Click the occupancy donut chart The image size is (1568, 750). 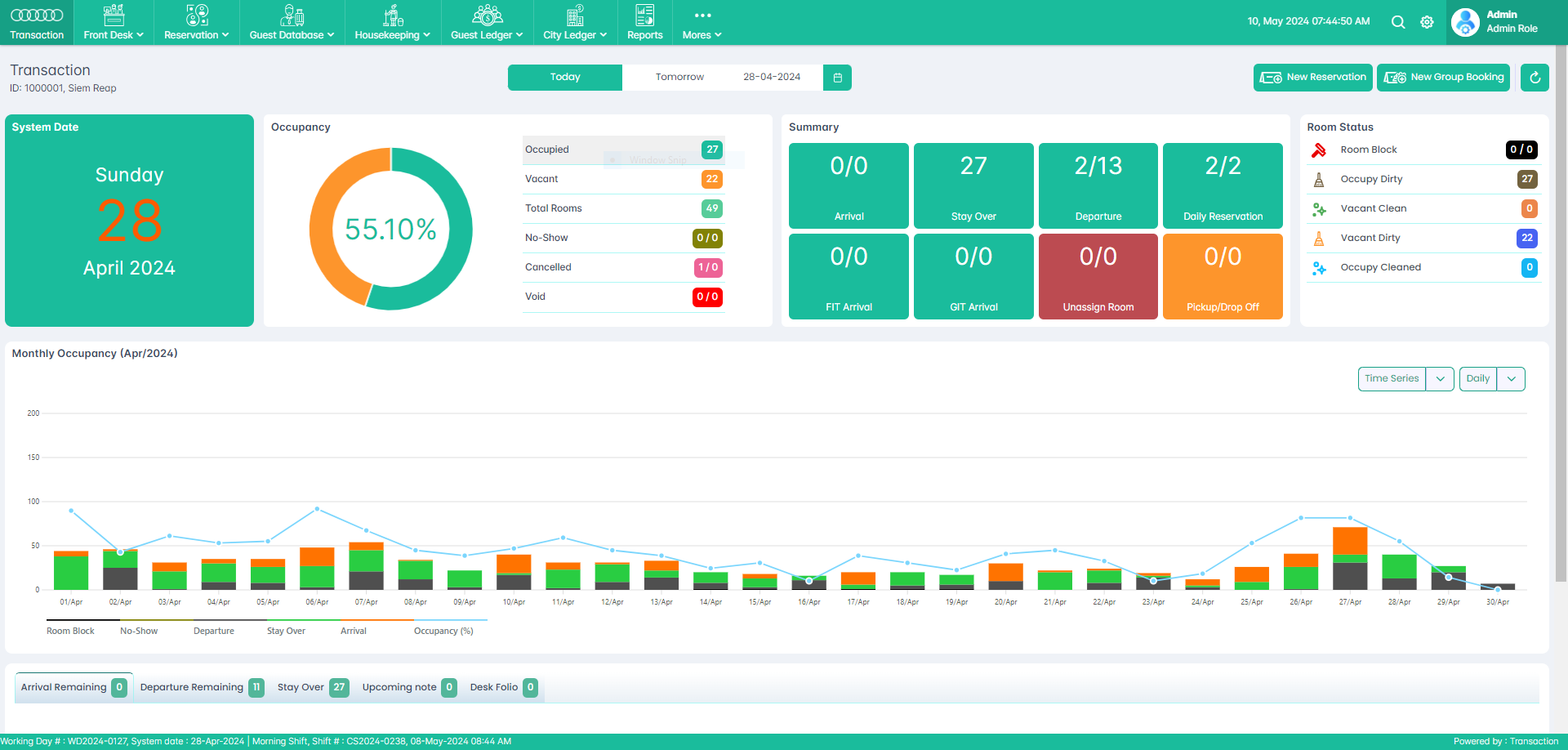pos(390,229)
